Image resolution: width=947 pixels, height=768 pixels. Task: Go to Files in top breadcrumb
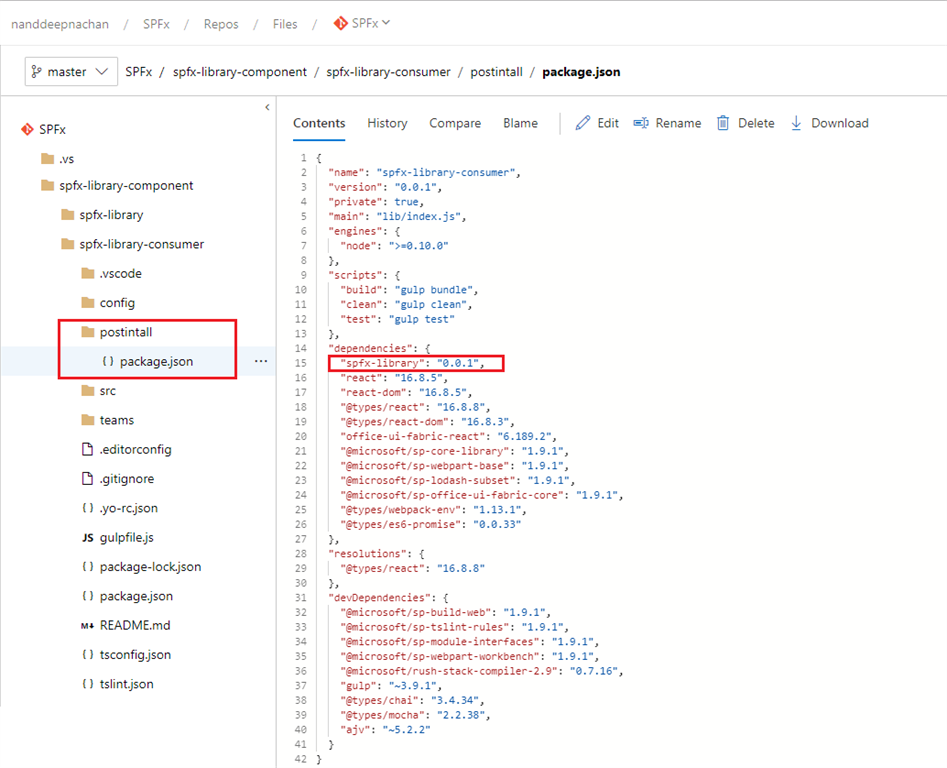pyautogui.click(x=285, y=24)
